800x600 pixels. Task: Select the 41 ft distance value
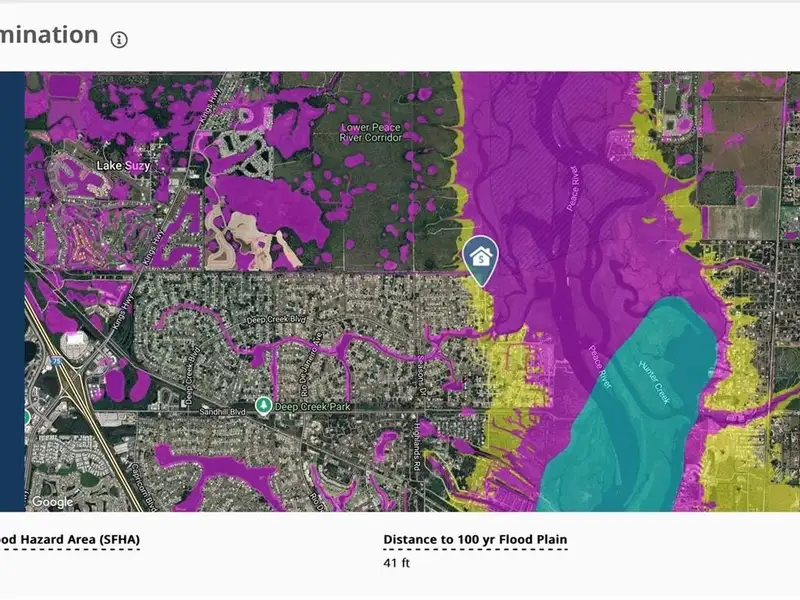[396, 563]
